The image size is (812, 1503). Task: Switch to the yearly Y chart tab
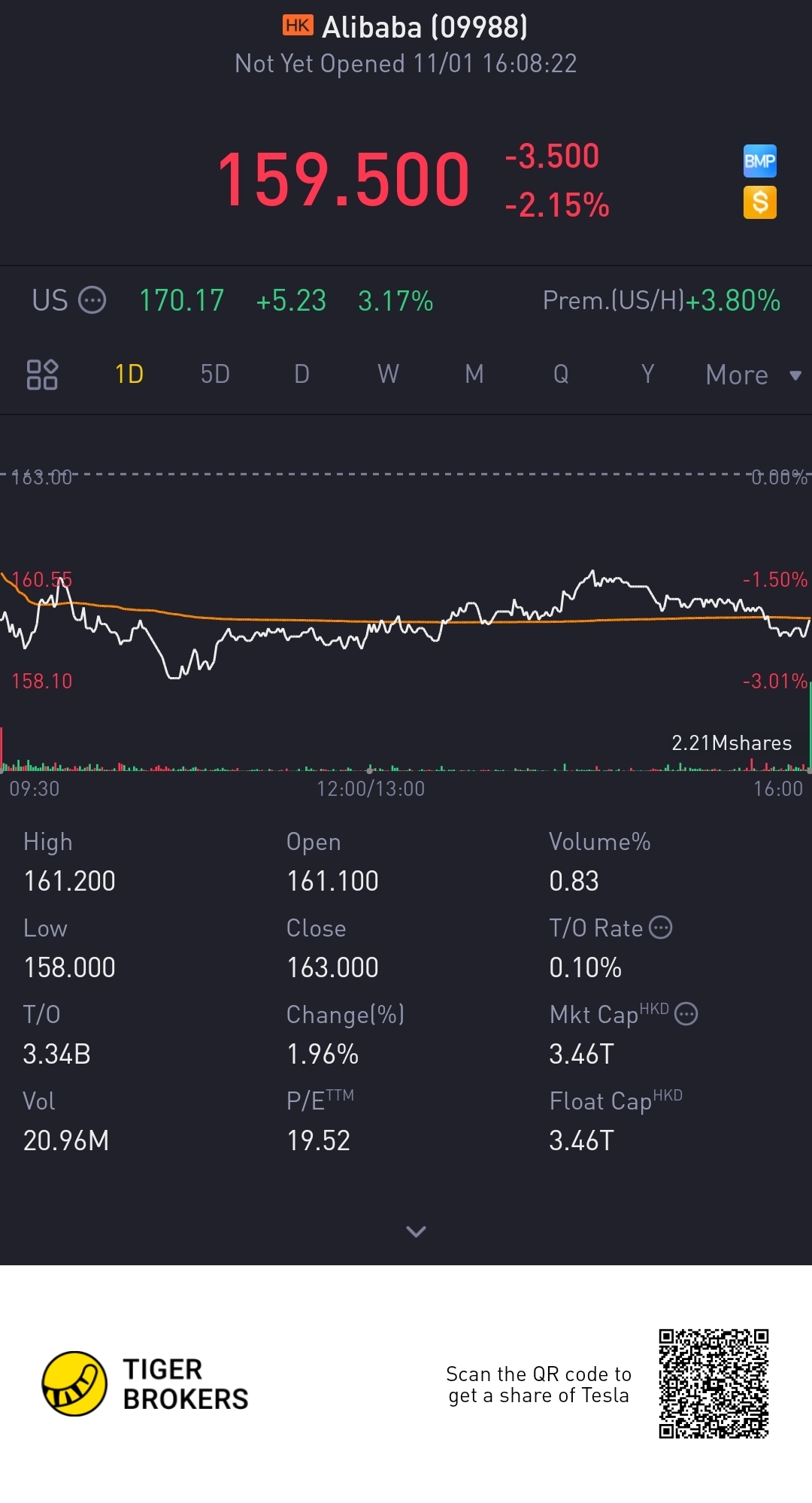(x=647, y=374)
